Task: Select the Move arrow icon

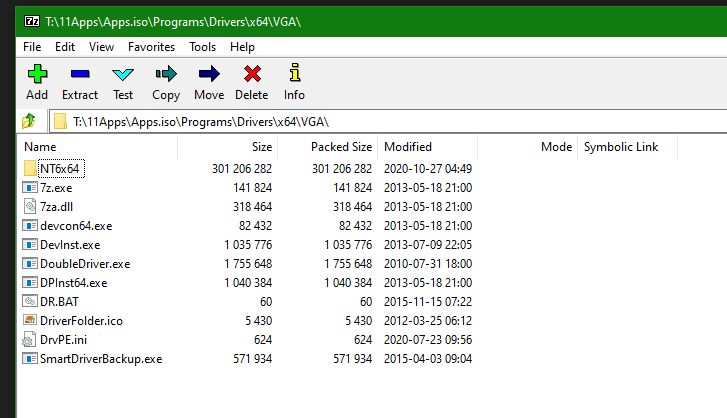Action: (209, 74)
